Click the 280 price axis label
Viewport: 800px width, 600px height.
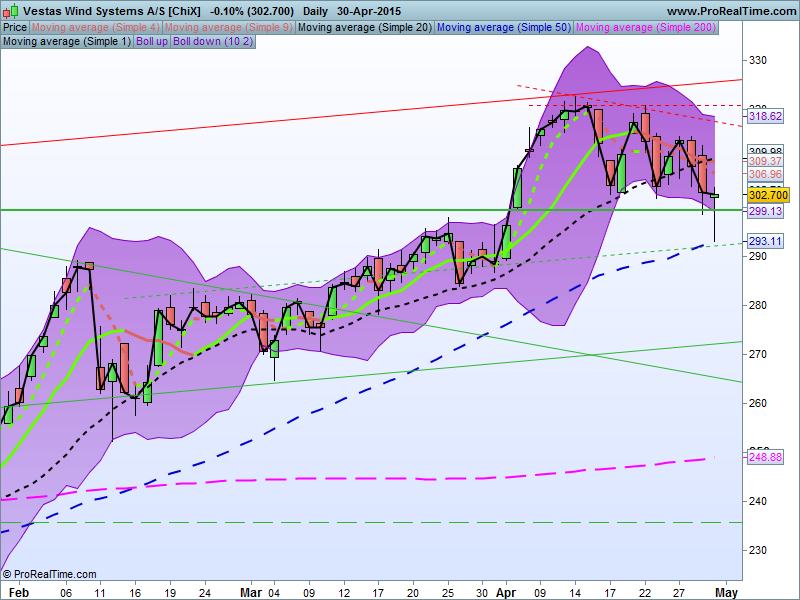[x=757, y=305]
